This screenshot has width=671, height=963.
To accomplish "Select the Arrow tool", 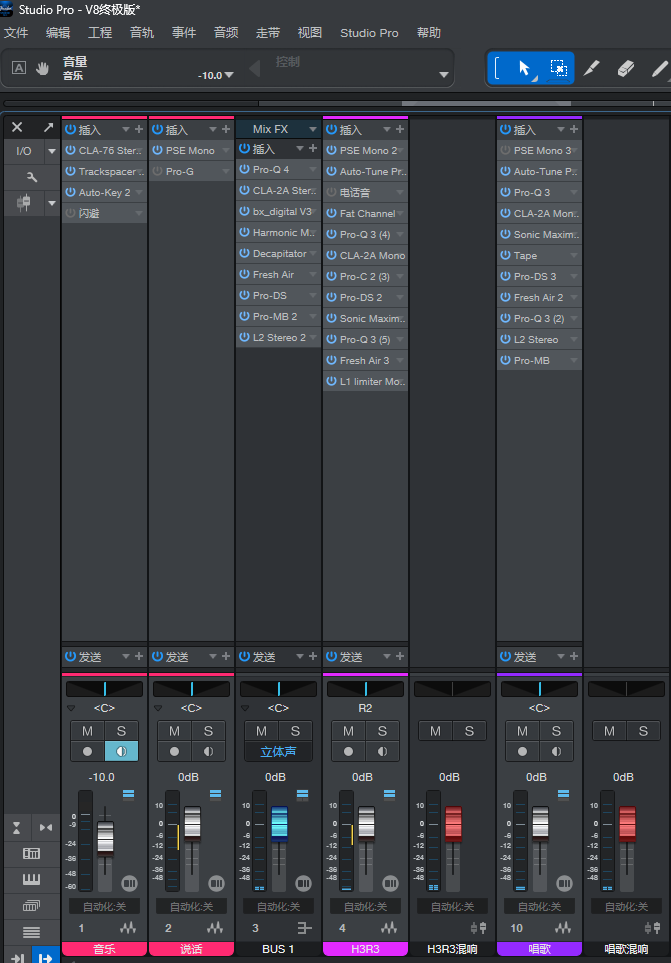I will pyautogui.click(x=524, y=68).
